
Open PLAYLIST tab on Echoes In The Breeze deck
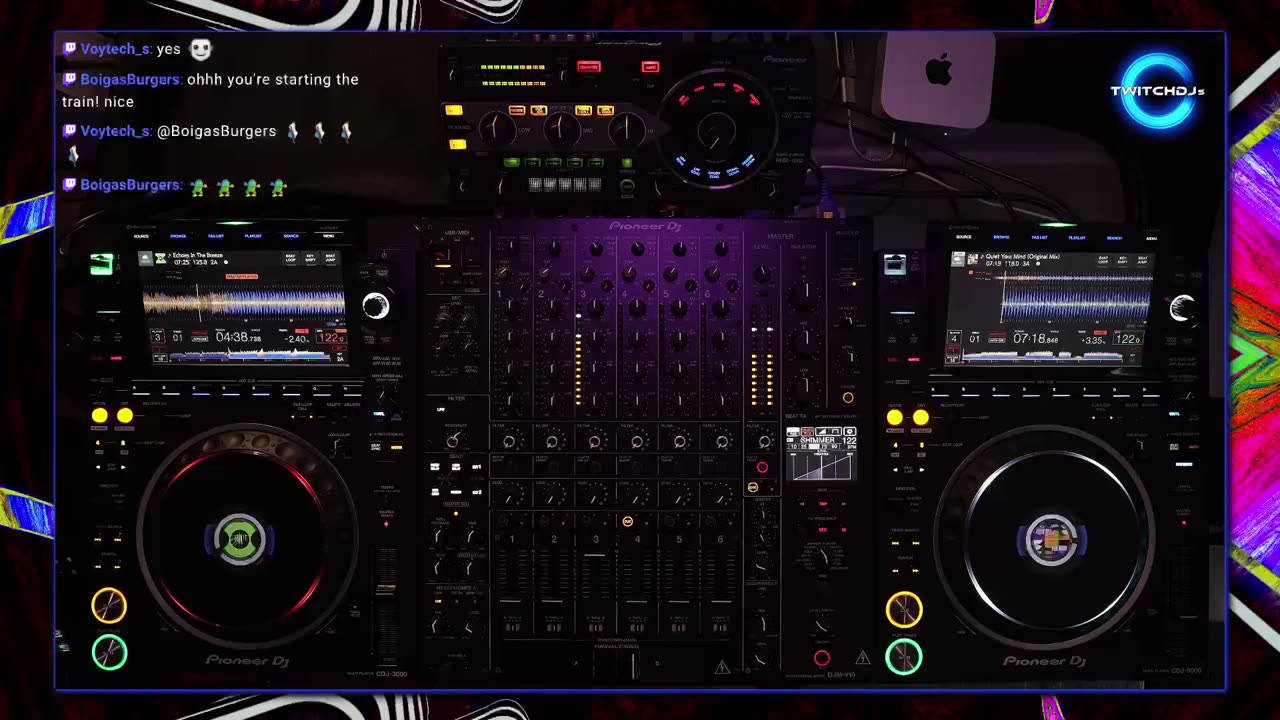(253, 236)
